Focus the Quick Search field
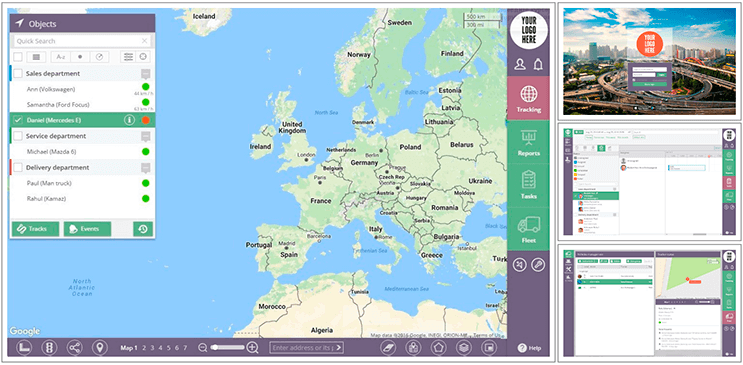Viewport: 743px width, 365px height. tap(82, 41)
